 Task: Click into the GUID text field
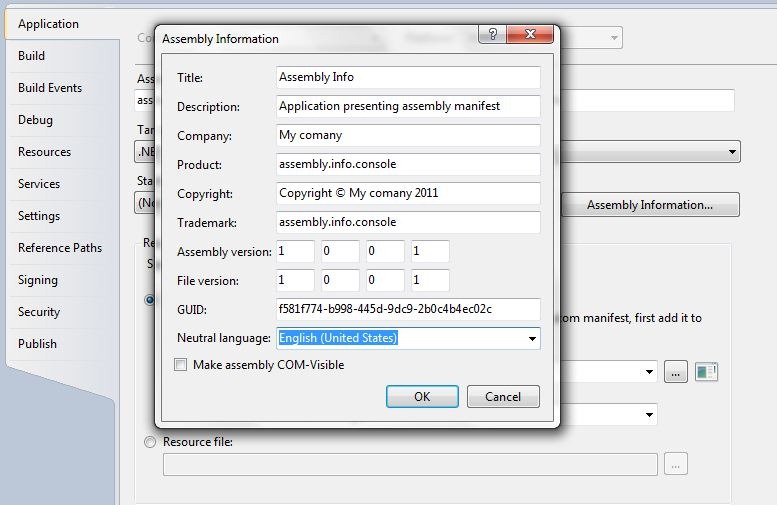[x=407, y=309]
